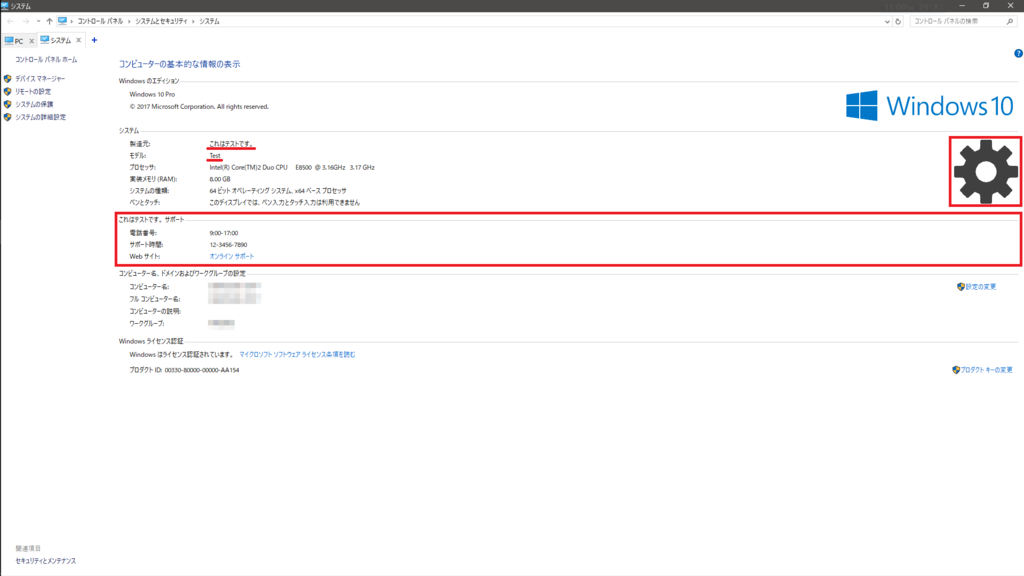This screenshot has width=1024, height=576.
Task: Go up one level with up arrow
Action: coord(50,22)
